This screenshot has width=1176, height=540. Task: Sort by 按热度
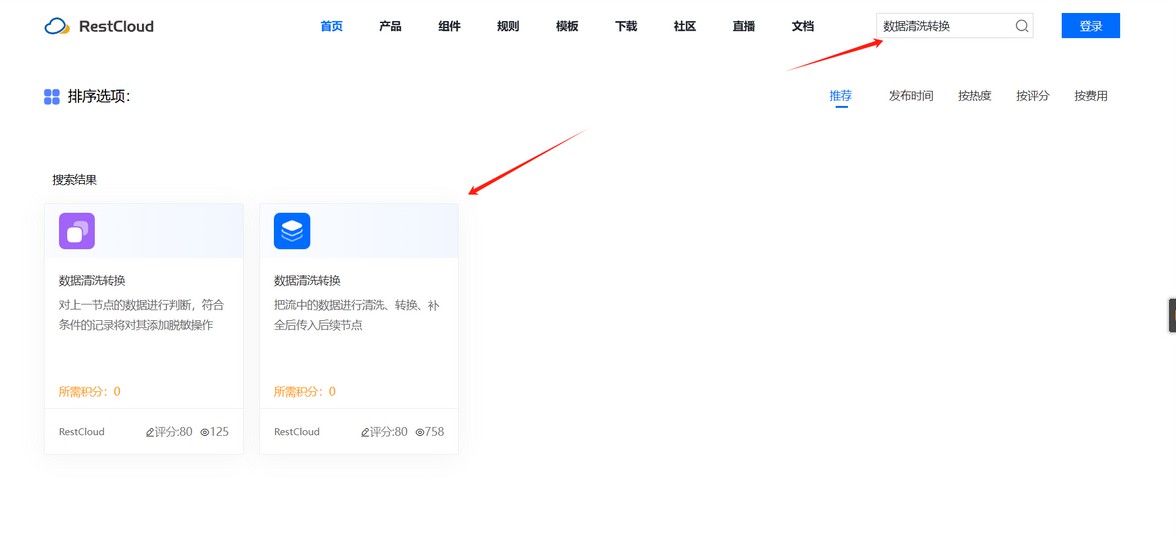coord(974,96)
